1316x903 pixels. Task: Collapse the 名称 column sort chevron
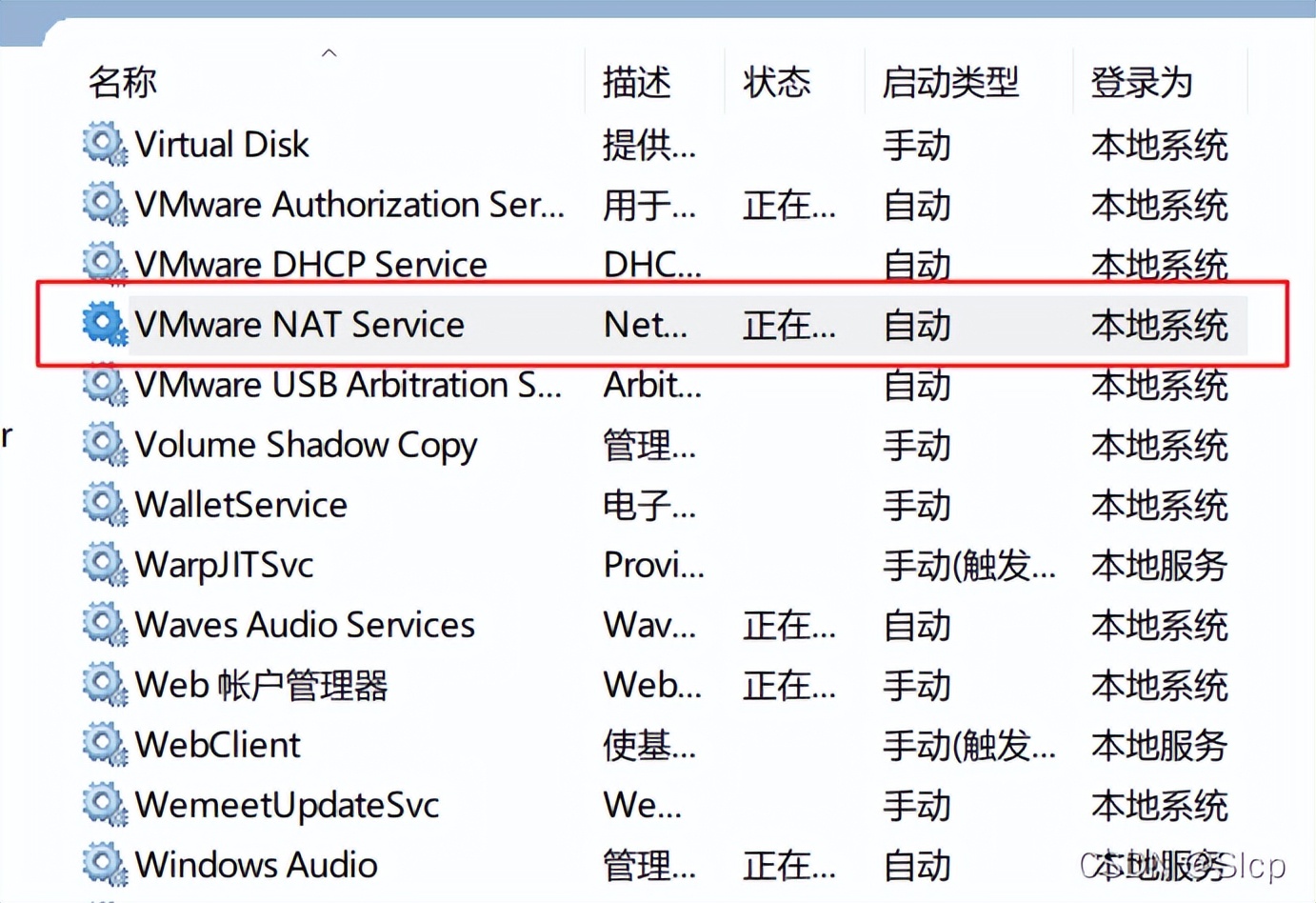(329, 54)
